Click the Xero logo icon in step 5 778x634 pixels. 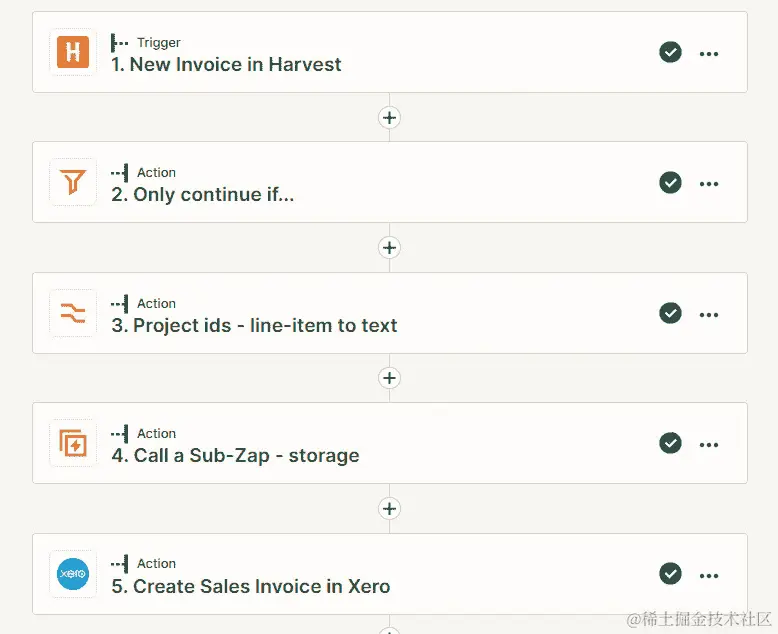(73, 574)
